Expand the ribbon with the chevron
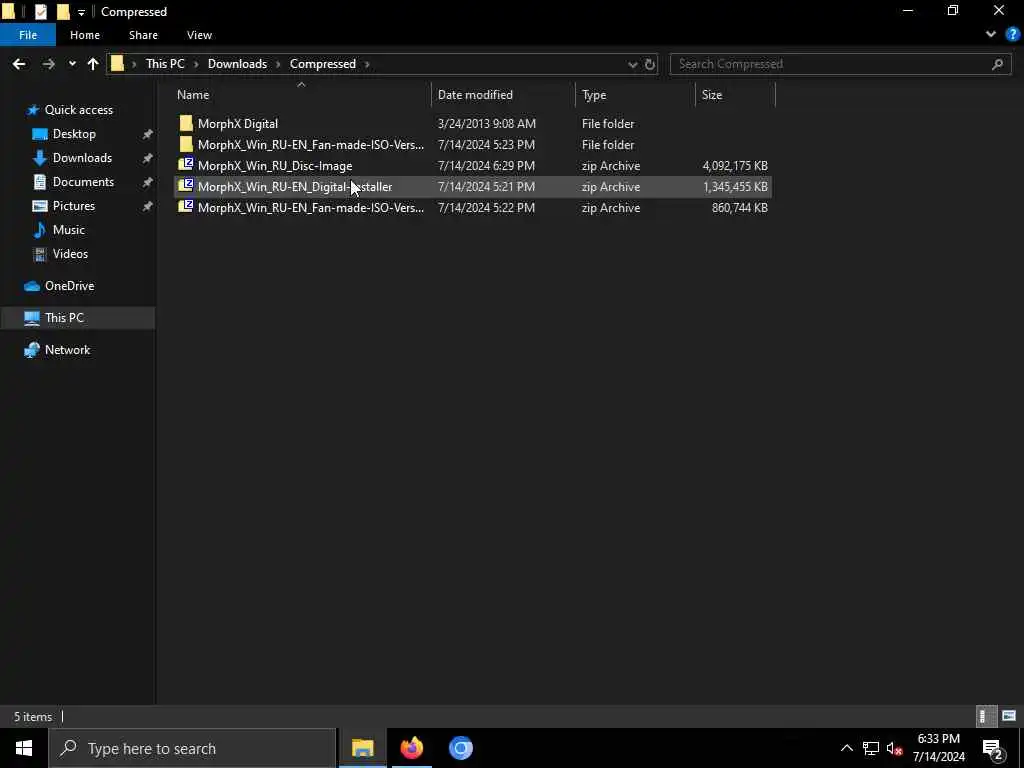1024x768 pixels. click(991, 35)
